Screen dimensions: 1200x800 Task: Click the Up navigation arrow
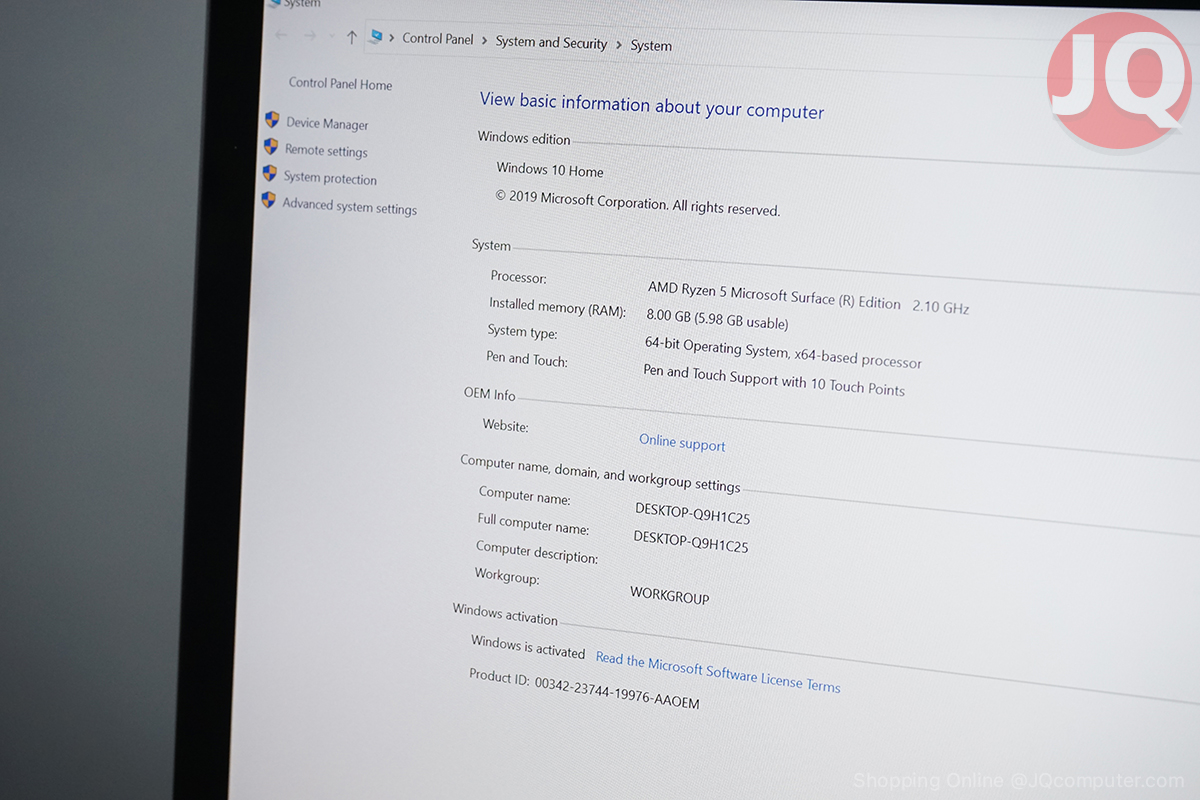click(x=351, y=37)
